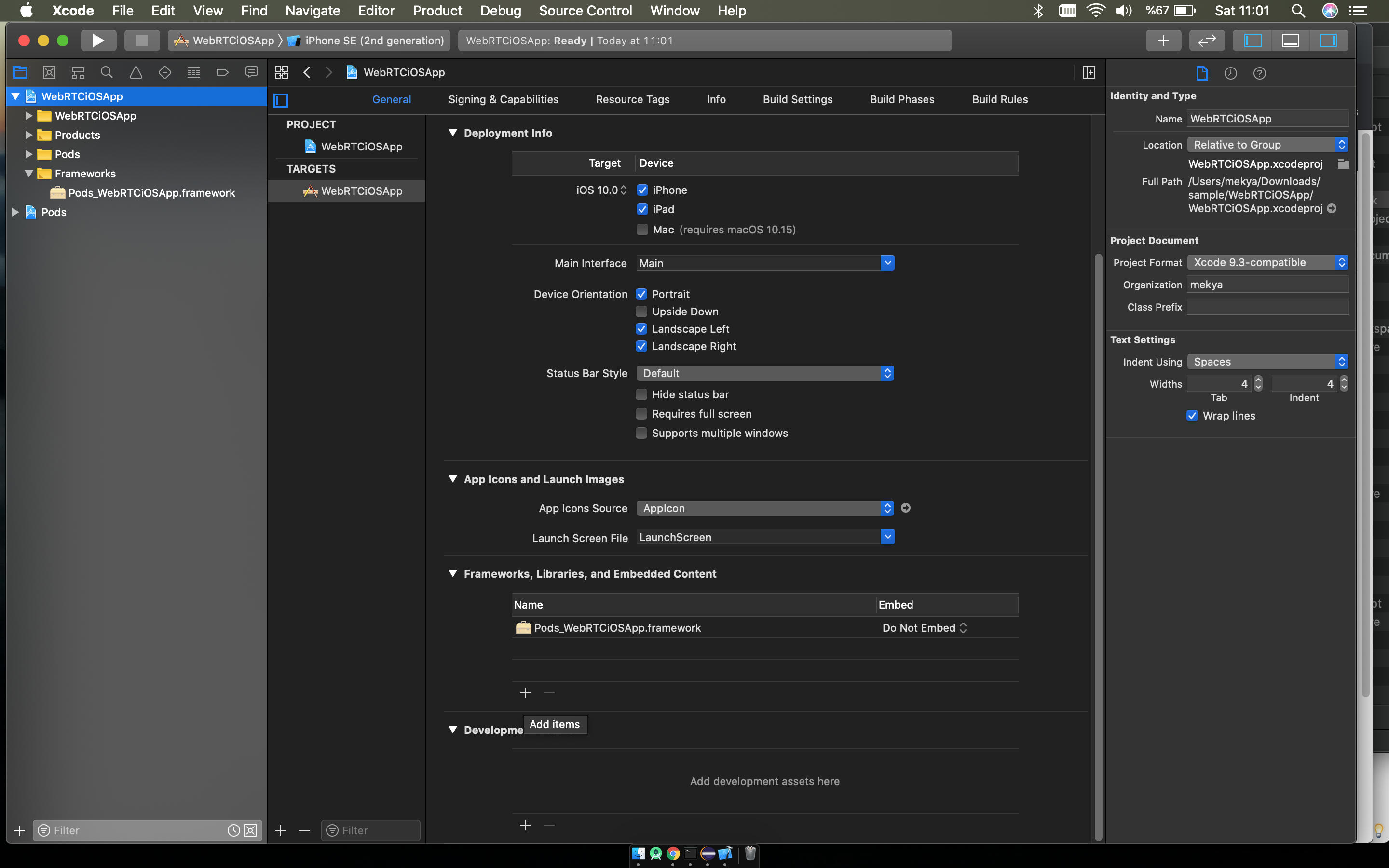Open the Debug navigator
The height and width of the screenshot is (868, 1389).
coord(194,72)
